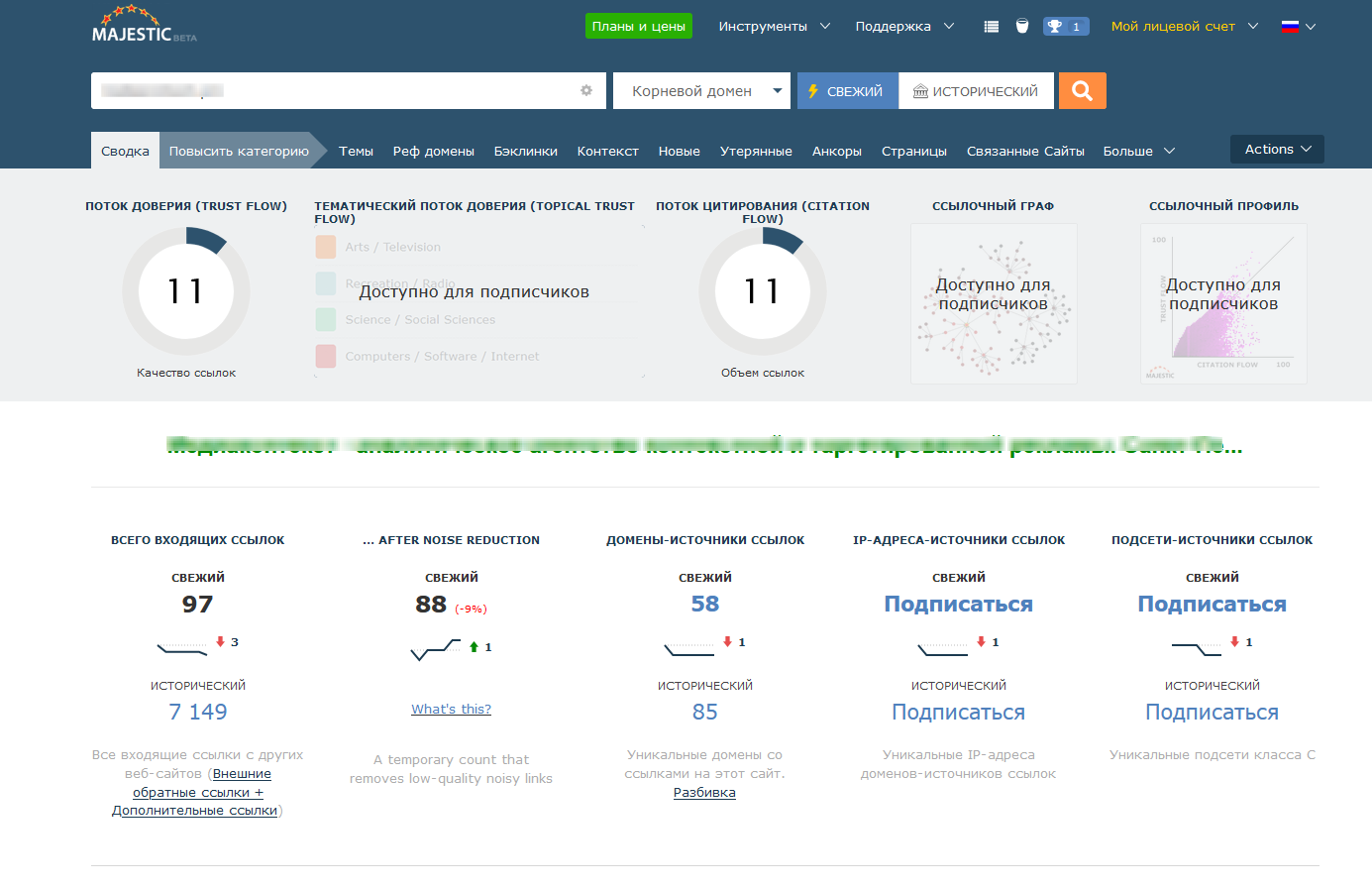Screen dimensions: 1372x889
Task: Open the Связанные Сайты tab
Action: point(1025,151)
